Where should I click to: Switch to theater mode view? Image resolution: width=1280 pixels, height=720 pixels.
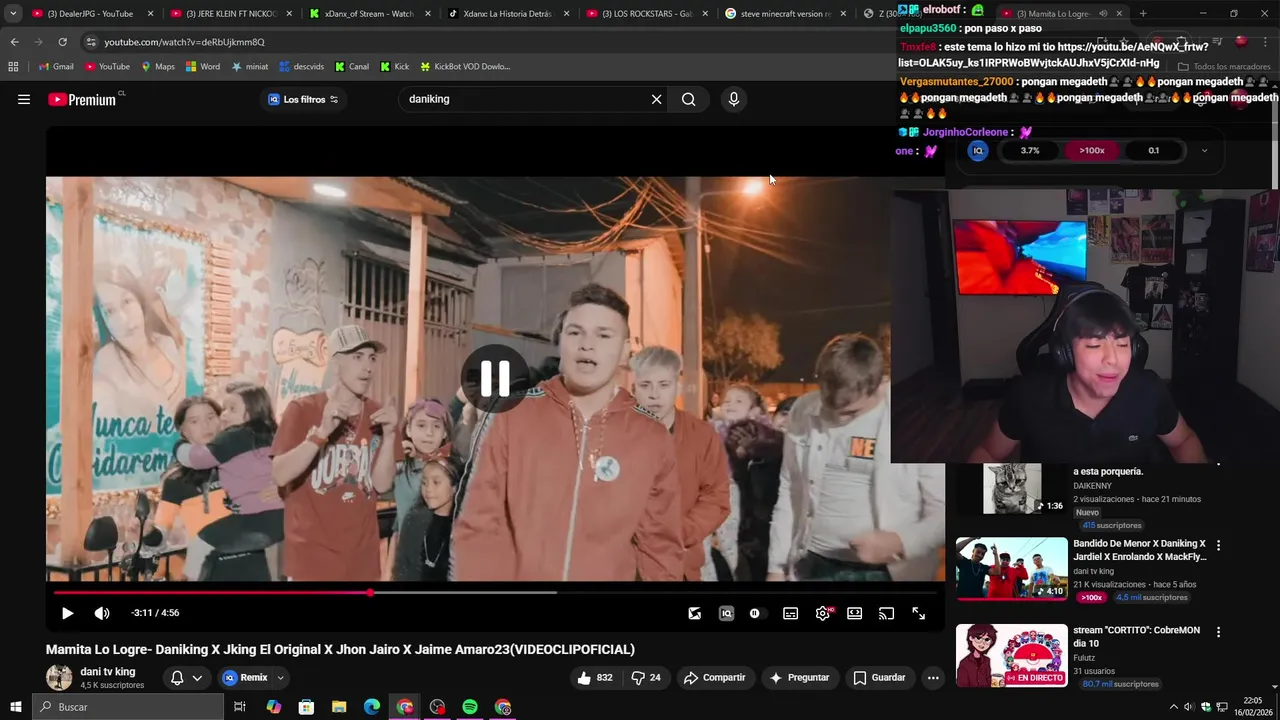[854, 613]
